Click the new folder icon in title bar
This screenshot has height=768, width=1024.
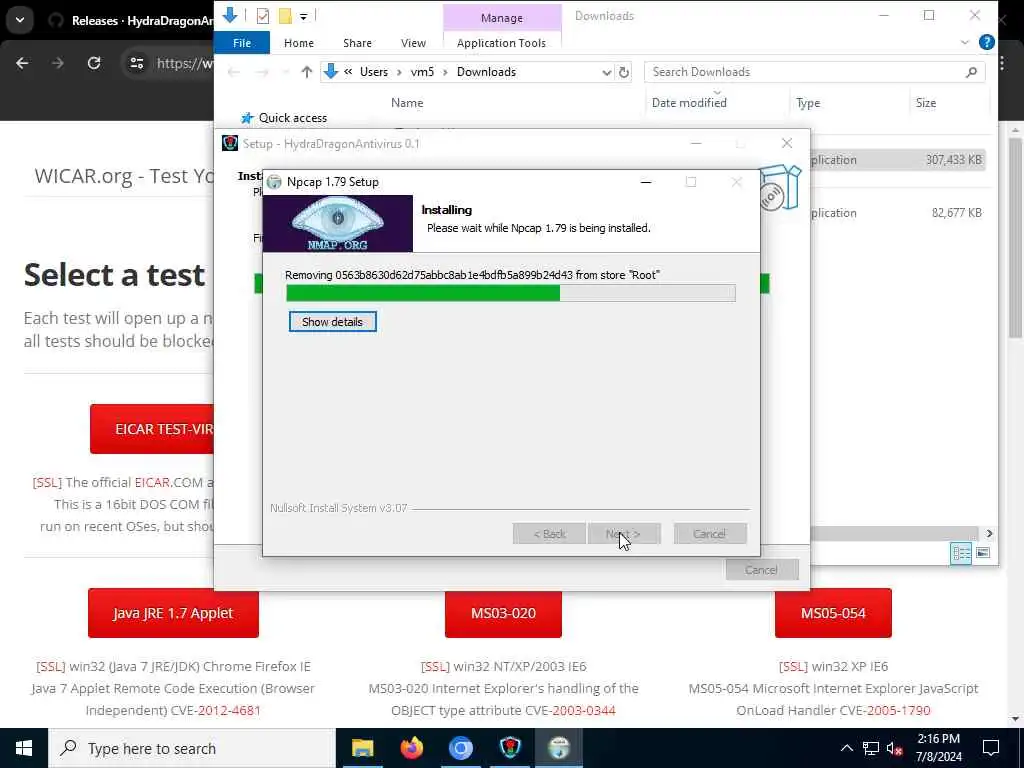pyautogui.click(x=285, y=16)
